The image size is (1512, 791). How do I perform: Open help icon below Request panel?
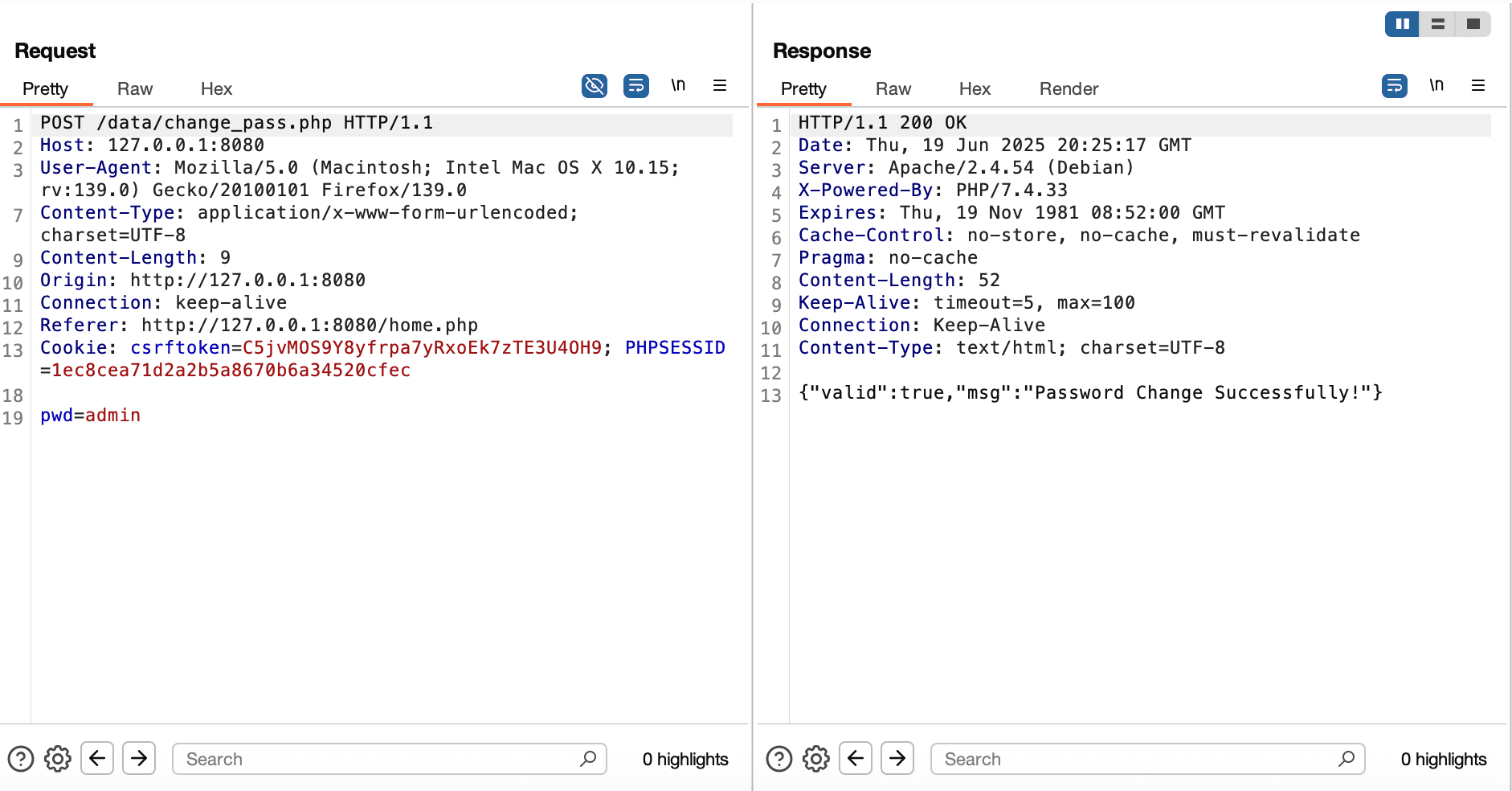point(21,759)
